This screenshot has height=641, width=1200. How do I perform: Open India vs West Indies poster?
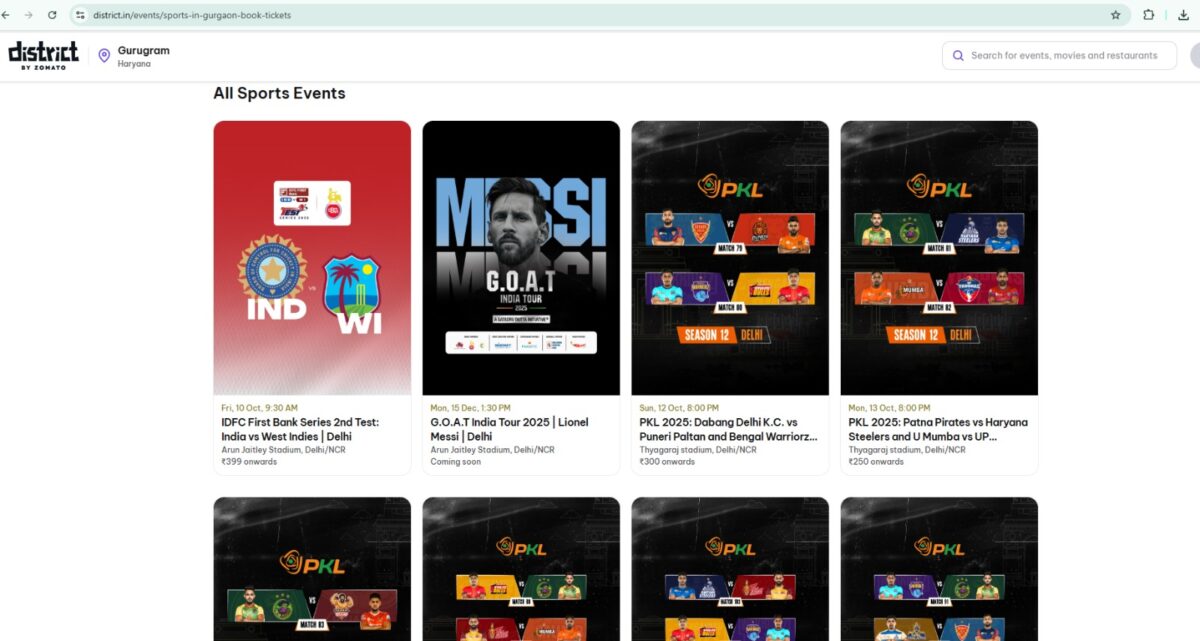pyautogui.click(x=312, y=258)
